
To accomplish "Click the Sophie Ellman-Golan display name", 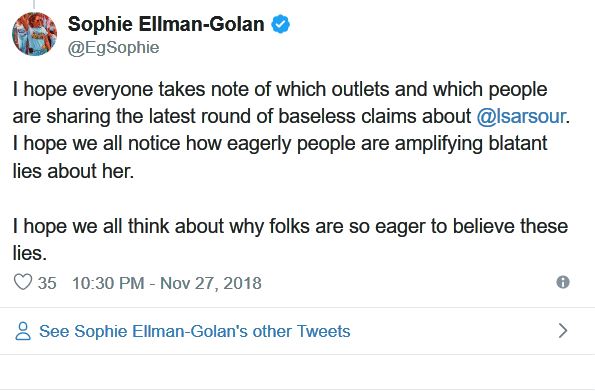I will (x=166, y=24).
